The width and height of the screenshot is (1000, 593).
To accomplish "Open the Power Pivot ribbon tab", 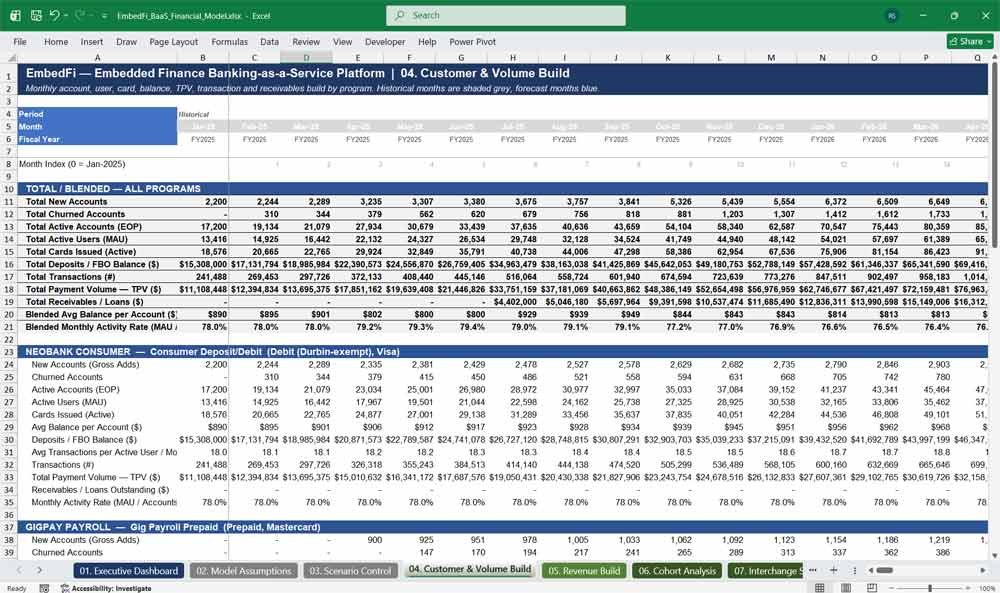I will tap(473, 41).
